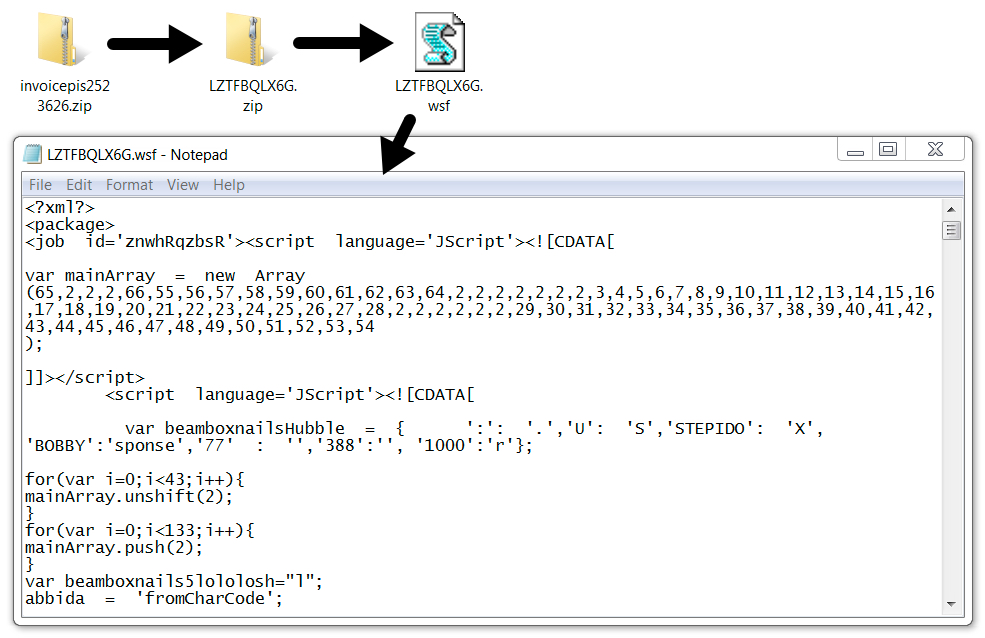Click the 'mainArray.unshift(2);' line
The image size is (985, 638).
tap(129, 496)
